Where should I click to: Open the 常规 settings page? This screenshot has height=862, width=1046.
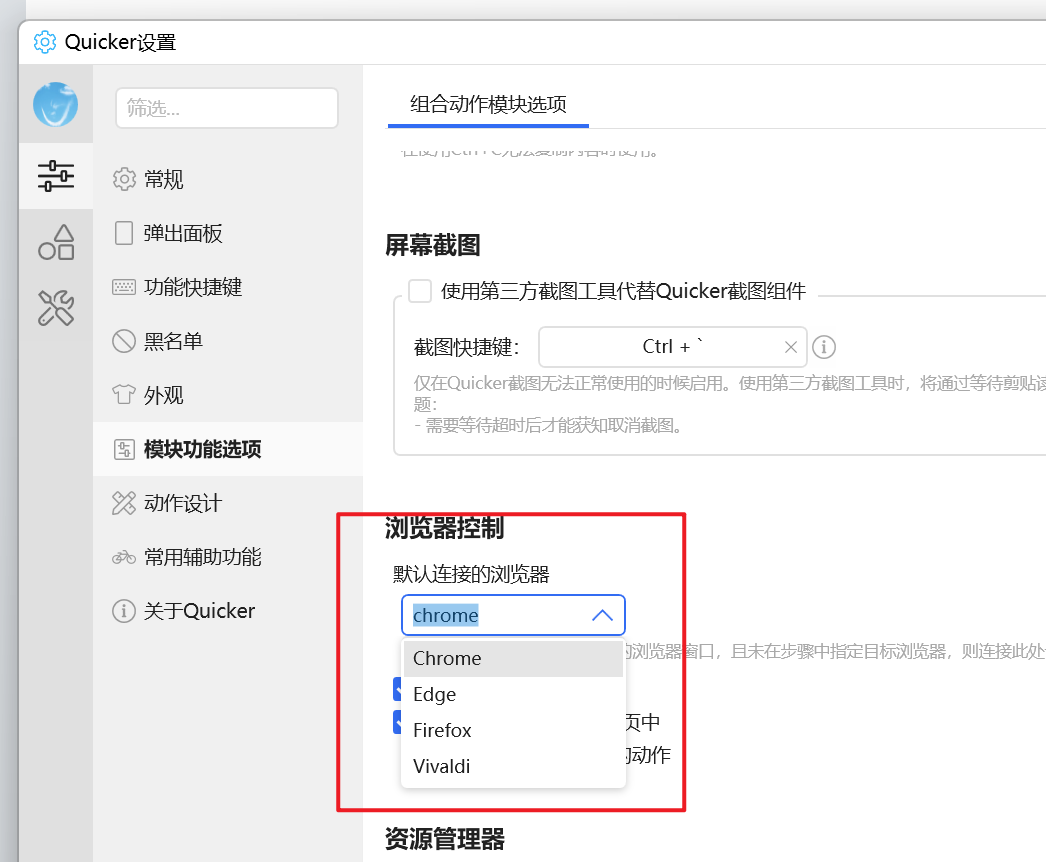(227, 179)
